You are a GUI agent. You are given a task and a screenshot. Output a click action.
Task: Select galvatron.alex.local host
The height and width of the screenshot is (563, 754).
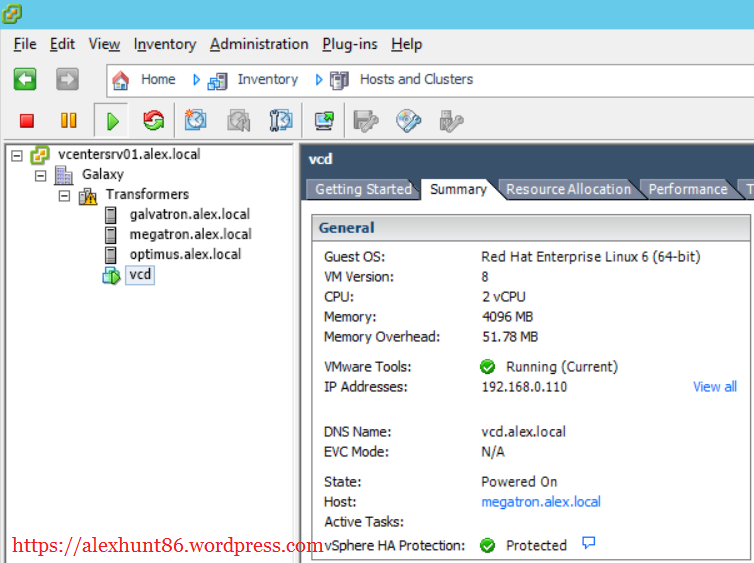[189, 214]
